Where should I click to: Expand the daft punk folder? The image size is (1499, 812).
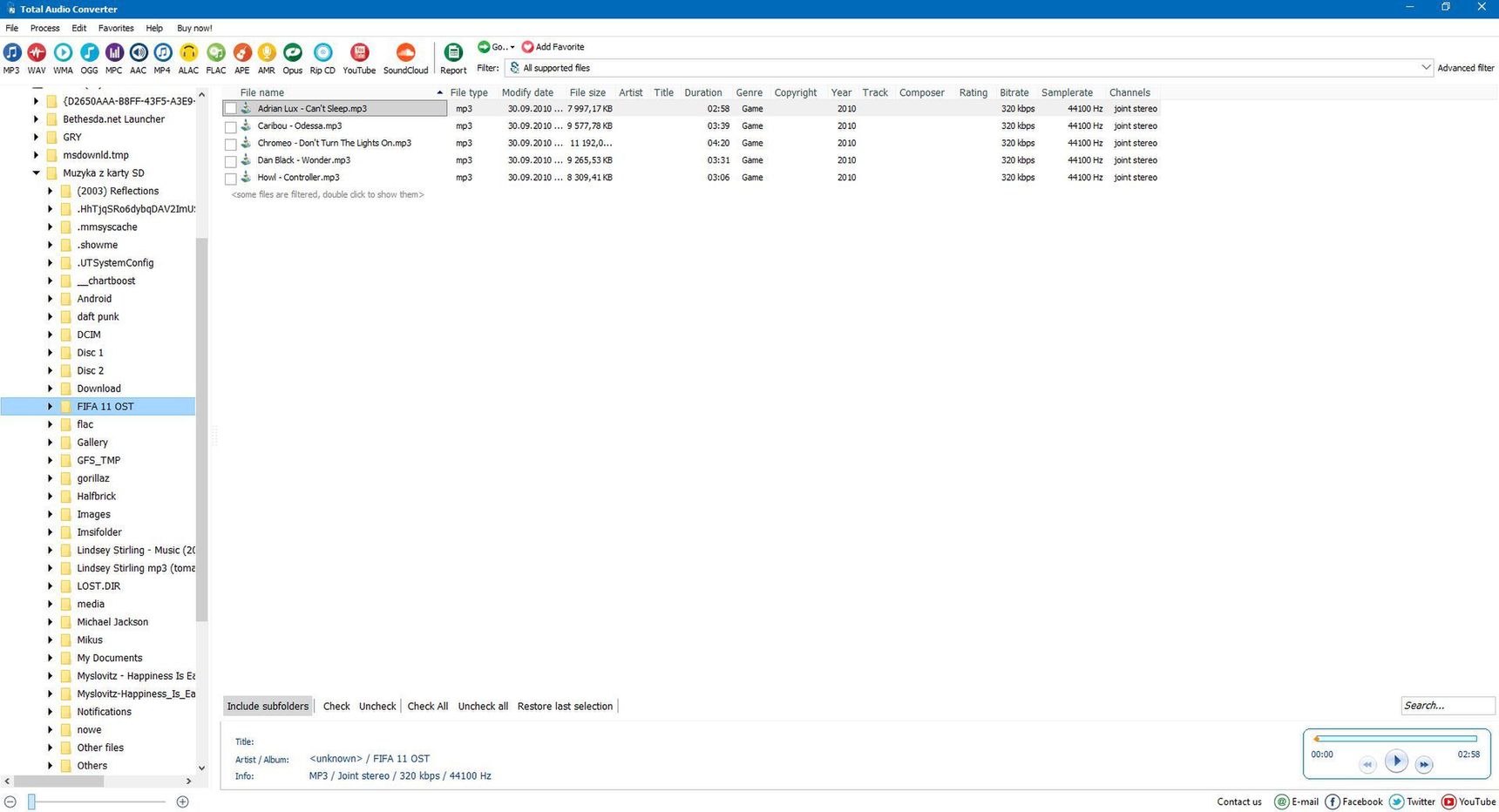tap(50, 317)
